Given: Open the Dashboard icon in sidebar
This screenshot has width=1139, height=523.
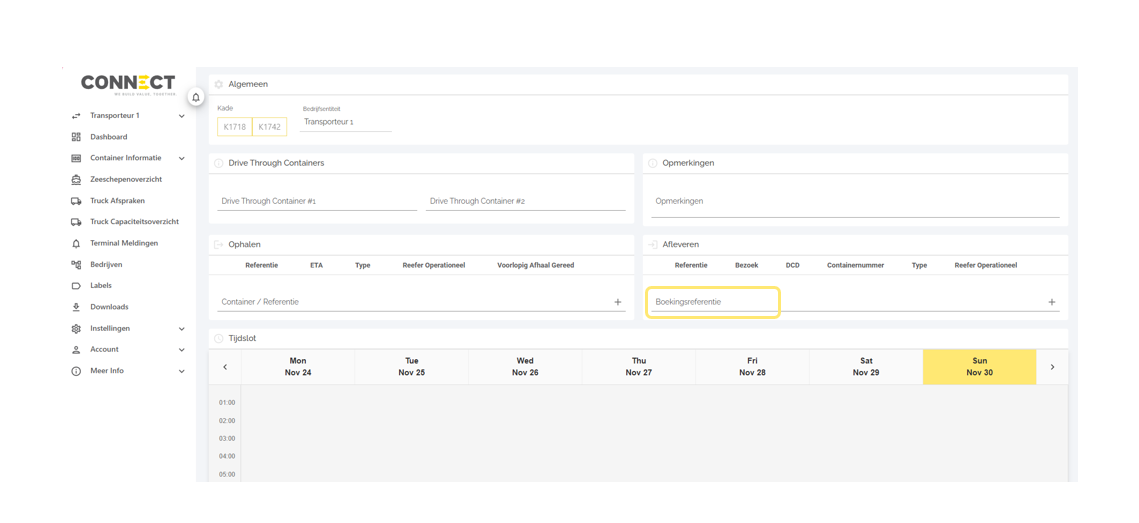Looking at the screenshot, I should click(x=76, y=137).
